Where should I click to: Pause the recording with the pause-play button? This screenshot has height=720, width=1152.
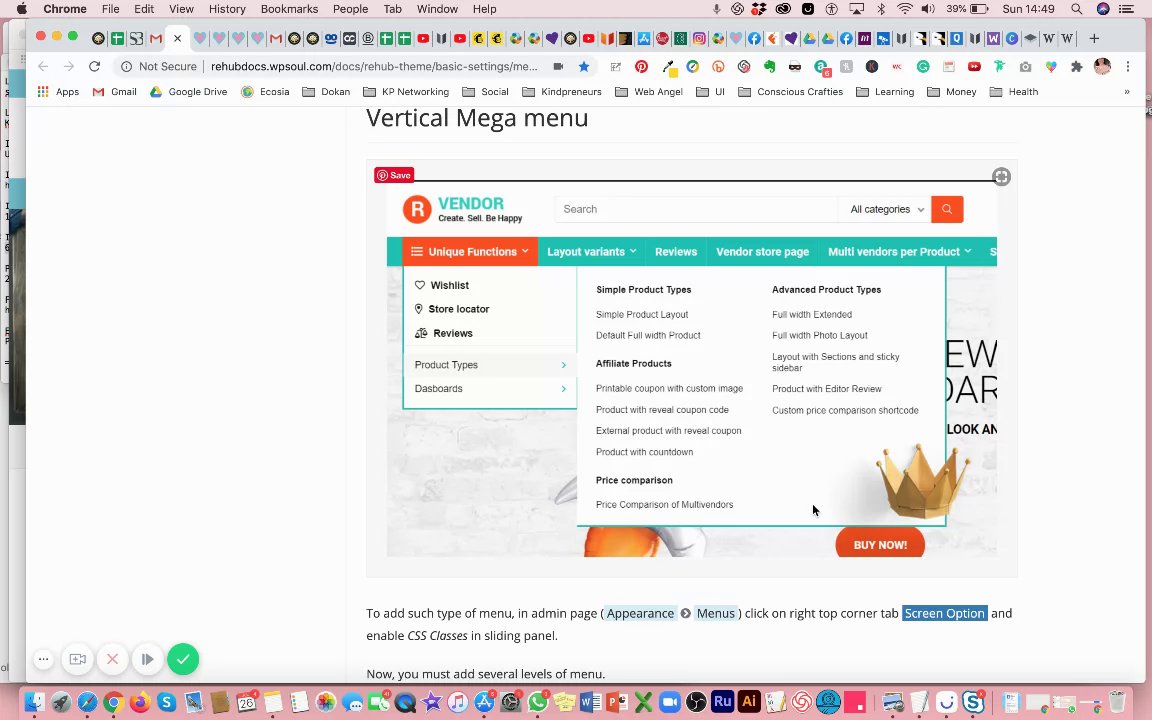148,659
